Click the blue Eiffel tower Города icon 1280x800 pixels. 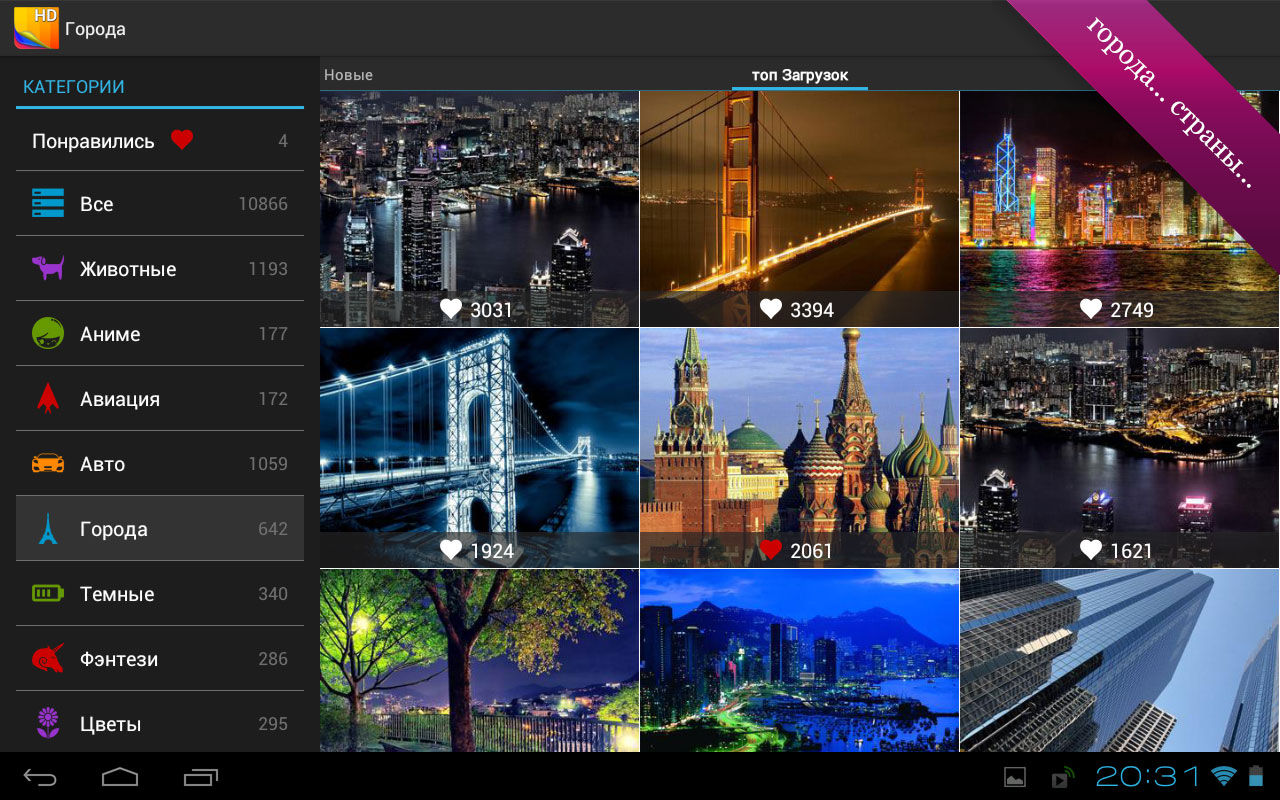48,528
